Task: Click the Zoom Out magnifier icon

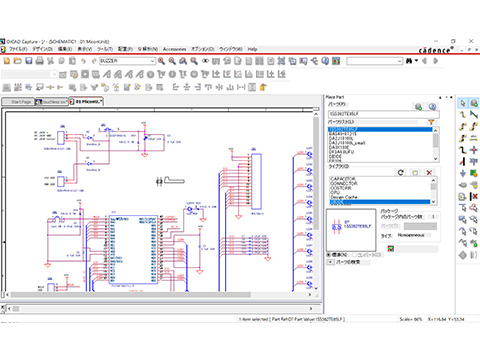Action: pos(172,61)
